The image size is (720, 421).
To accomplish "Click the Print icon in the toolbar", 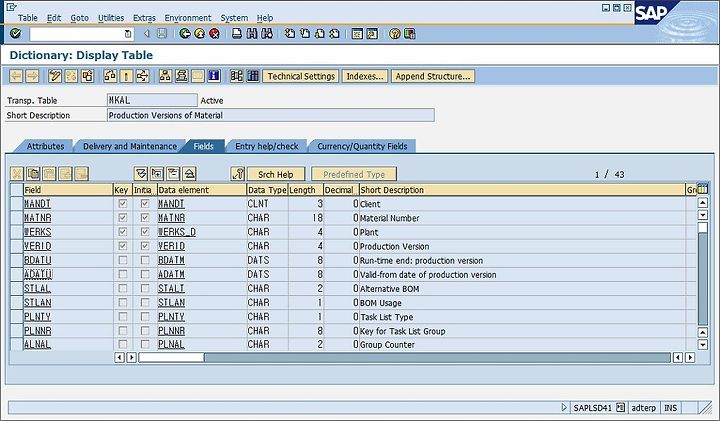I will click(x=237, y=34).
